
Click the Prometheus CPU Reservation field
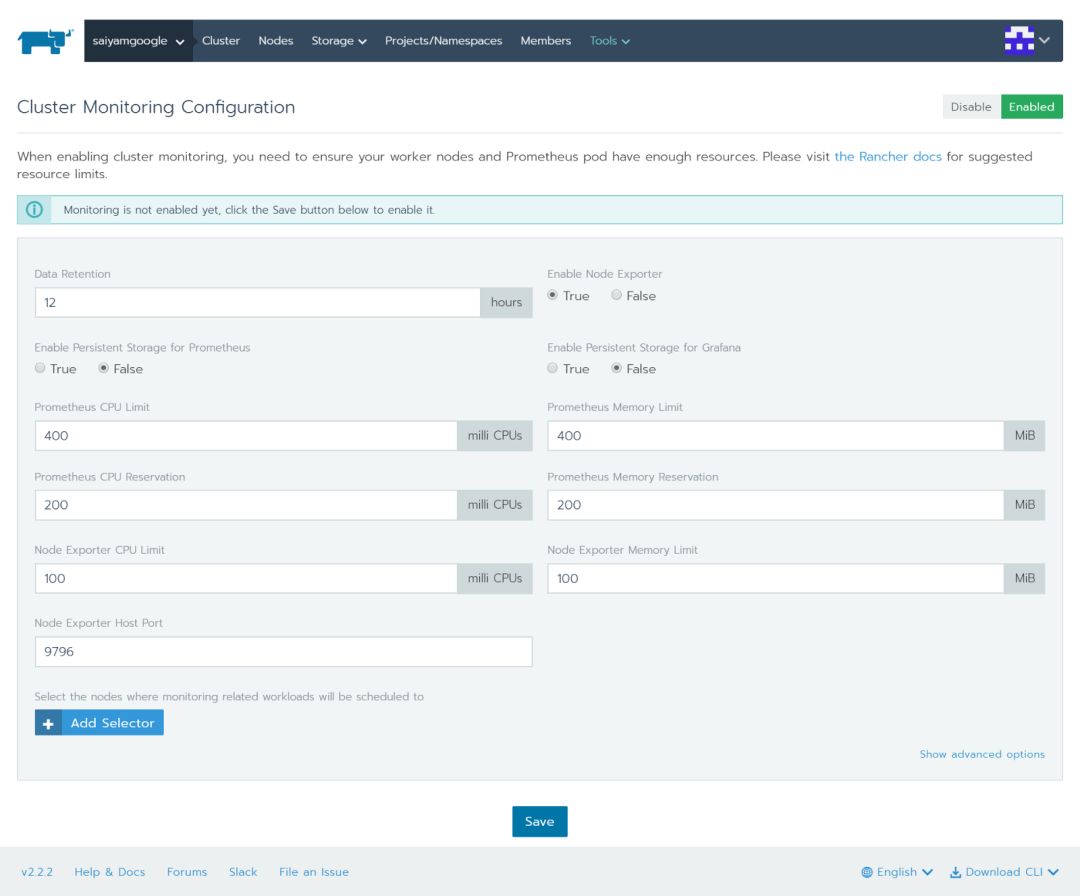click(246, 505)
